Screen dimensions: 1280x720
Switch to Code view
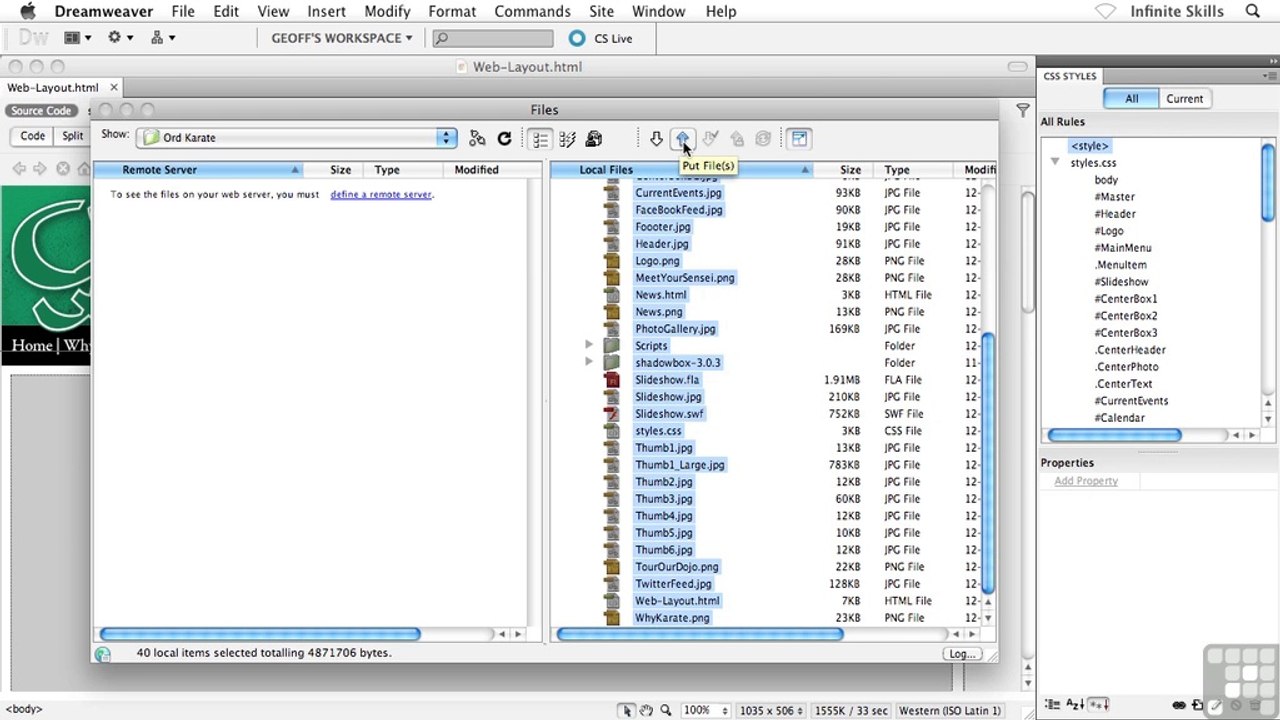click(33, 136)
